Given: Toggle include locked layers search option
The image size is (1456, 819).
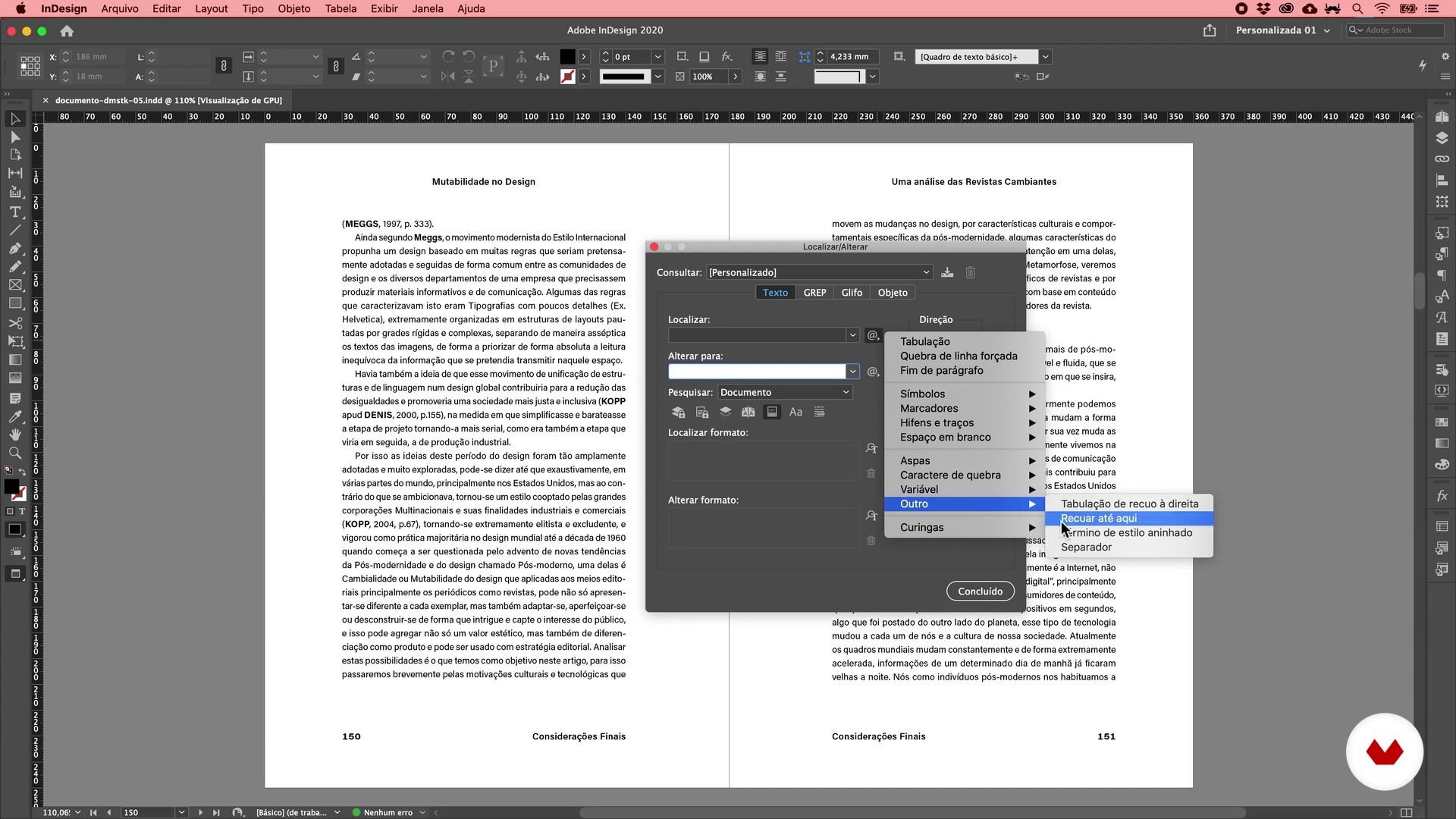Looking at the screenshot, I should pyautogui.click(x=678, y=412).
